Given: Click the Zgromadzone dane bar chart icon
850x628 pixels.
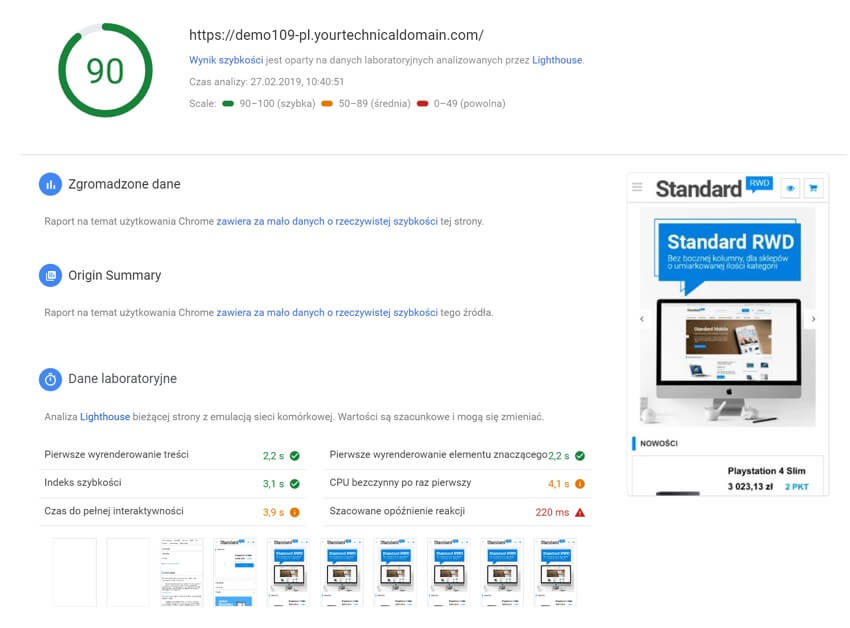Looking at the screenshot, I should [50, 184].
